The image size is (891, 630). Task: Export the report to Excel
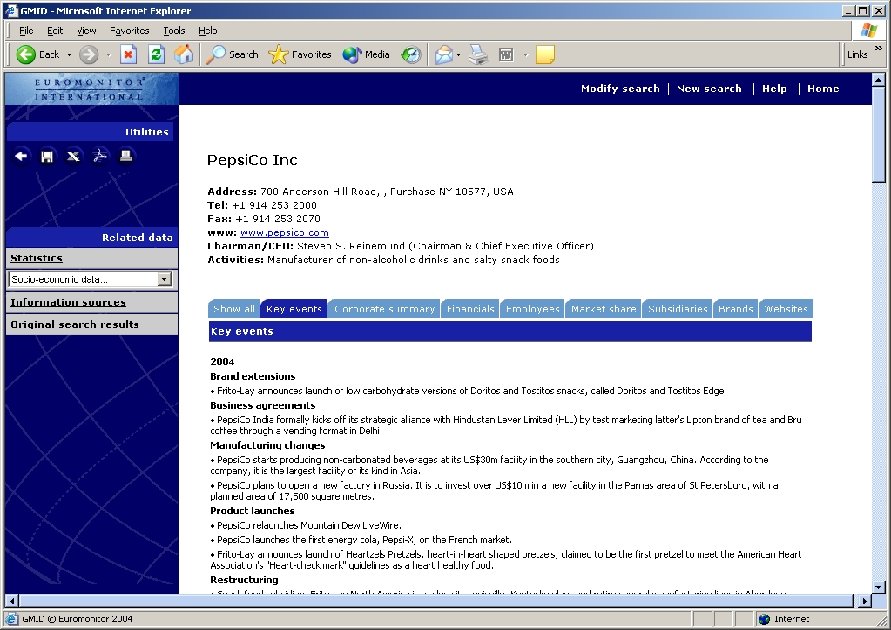coord(71,156)
